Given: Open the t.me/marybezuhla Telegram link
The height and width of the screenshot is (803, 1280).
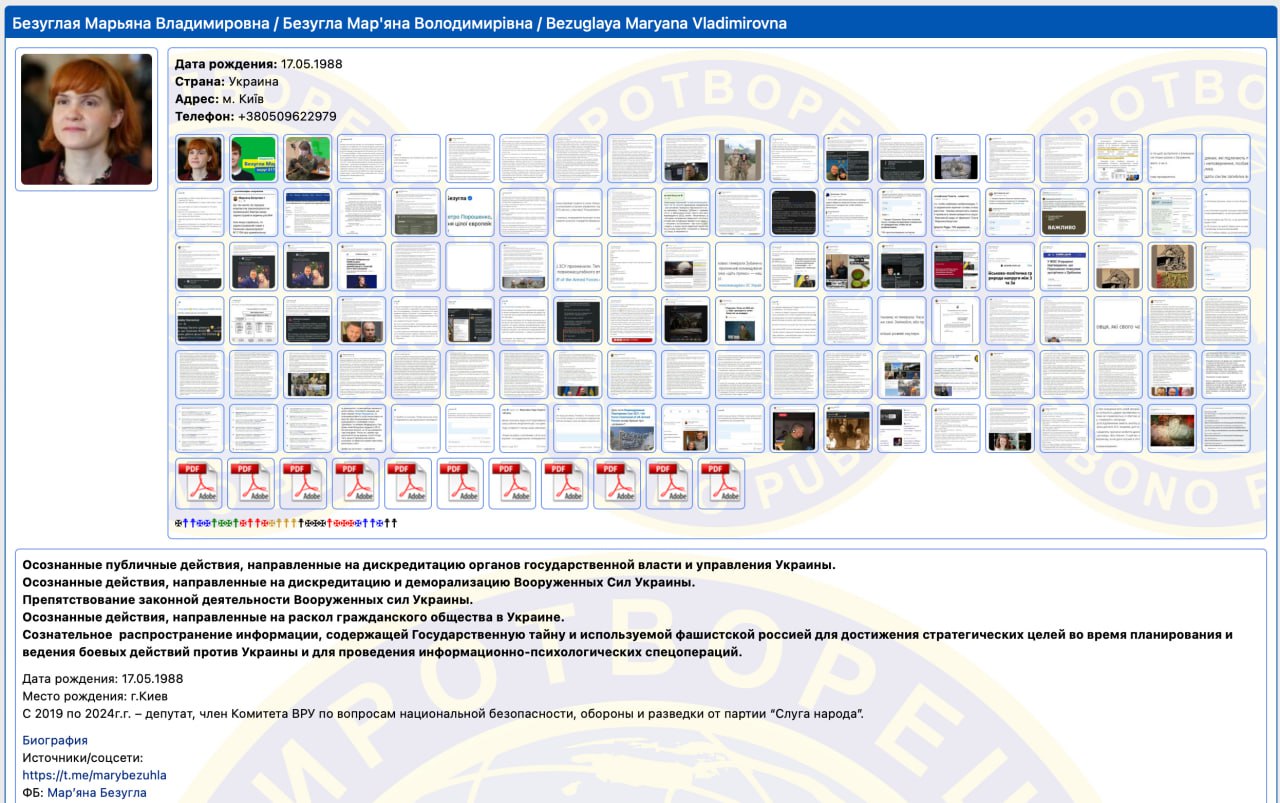Looking at the screenshot, I should coord(94,775).
